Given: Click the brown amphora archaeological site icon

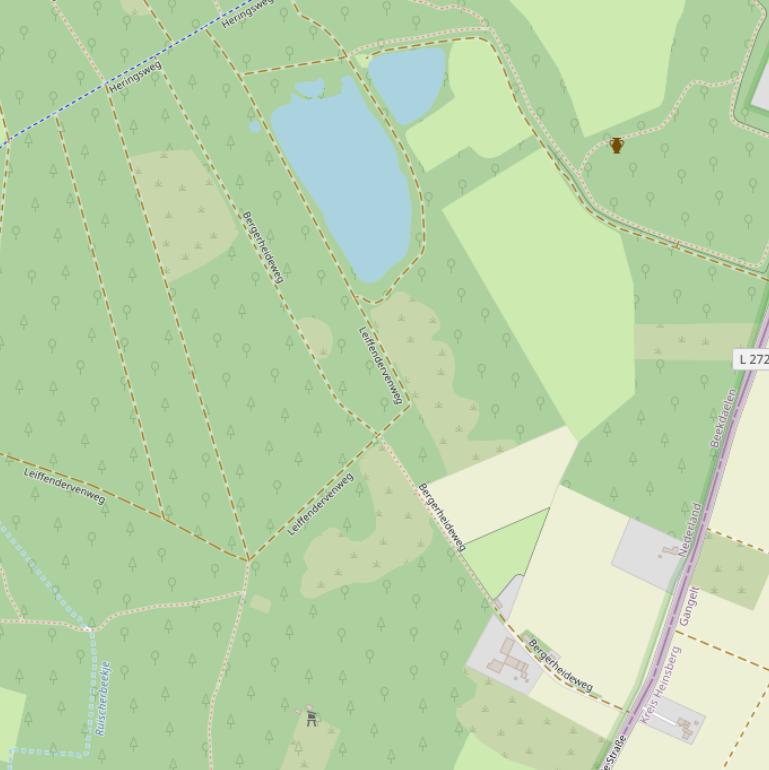Looking at the screenshot, I should (x=616, y=145).
